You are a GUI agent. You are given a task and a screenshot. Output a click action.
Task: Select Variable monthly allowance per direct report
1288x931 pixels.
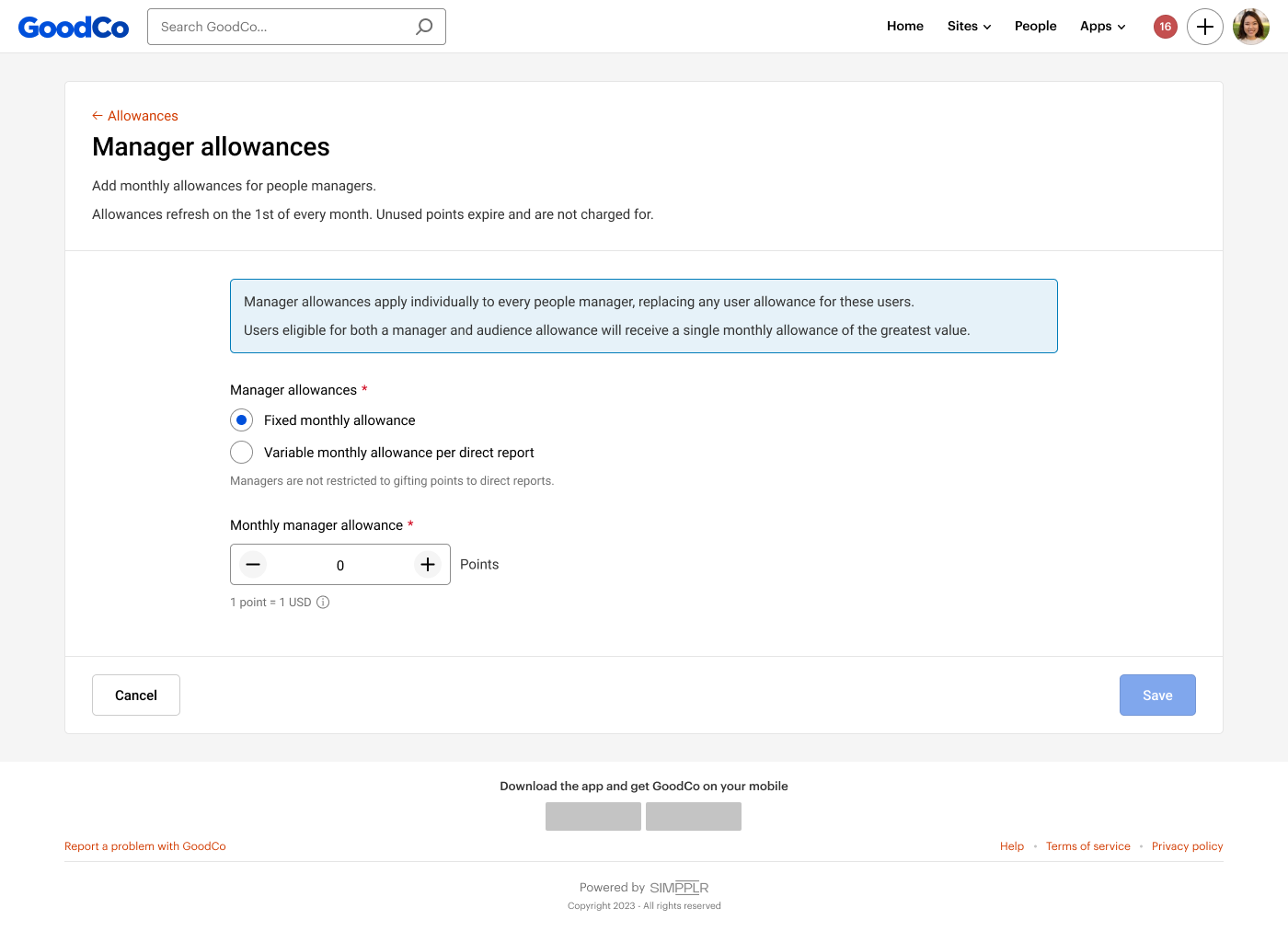[241, 453]
